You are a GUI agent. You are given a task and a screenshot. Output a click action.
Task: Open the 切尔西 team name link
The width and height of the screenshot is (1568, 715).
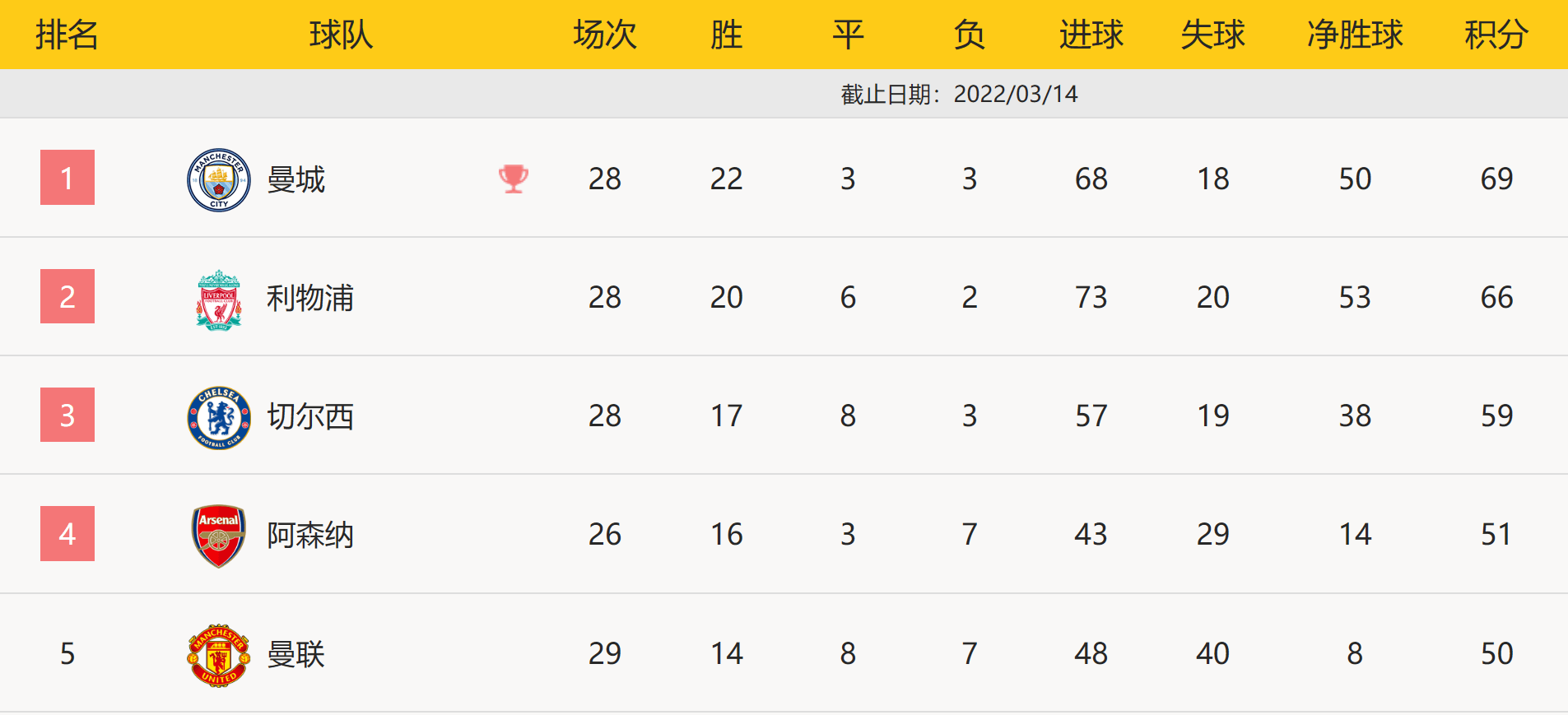(310, 416)
